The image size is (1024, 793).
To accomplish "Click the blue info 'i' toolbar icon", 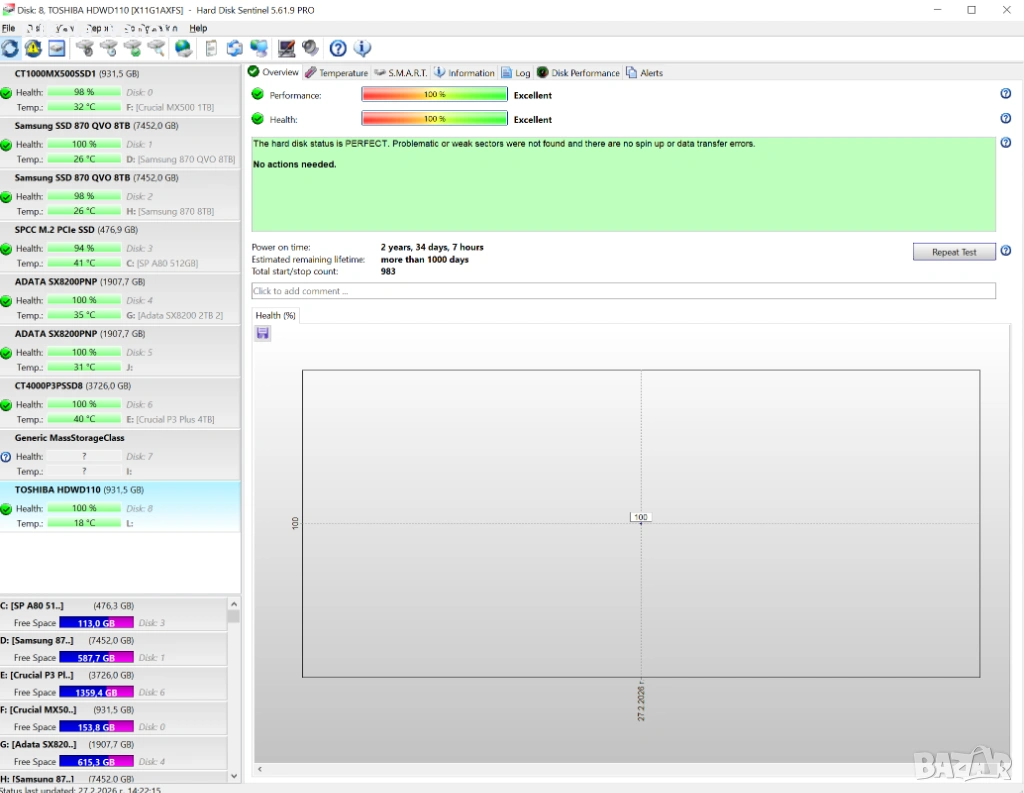I will click(x=362, y=48).
